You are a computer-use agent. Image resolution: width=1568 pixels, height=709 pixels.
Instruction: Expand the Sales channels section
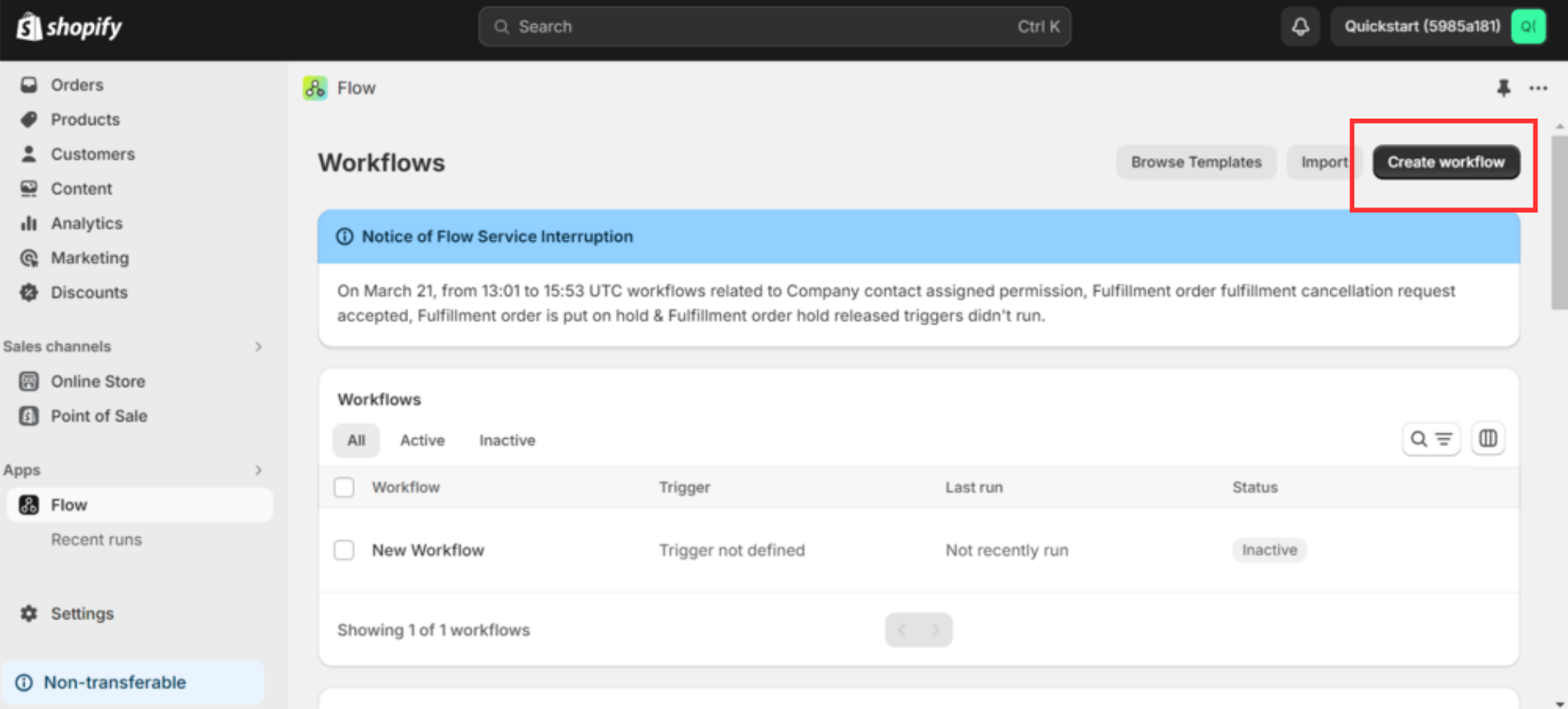point(258,347)
